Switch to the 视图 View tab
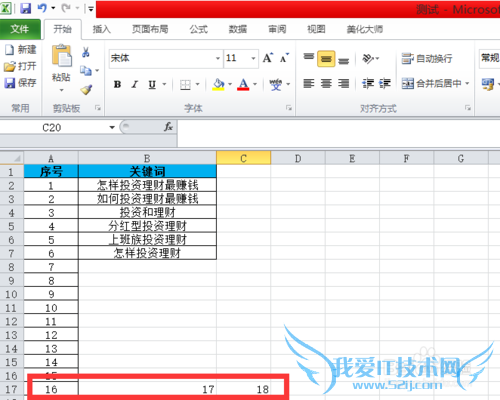Image resolution: width=500 pixels, height=400 pixels. pos(316,29)
